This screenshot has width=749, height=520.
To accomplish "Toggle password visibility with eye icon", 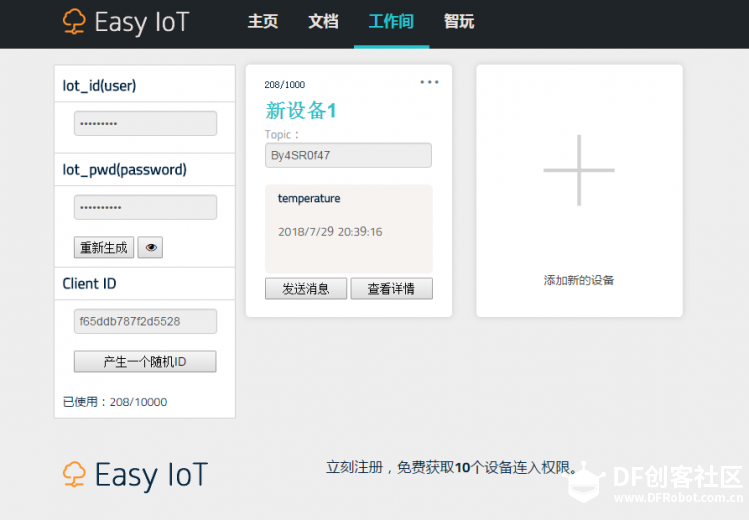I will coord(150,247).
